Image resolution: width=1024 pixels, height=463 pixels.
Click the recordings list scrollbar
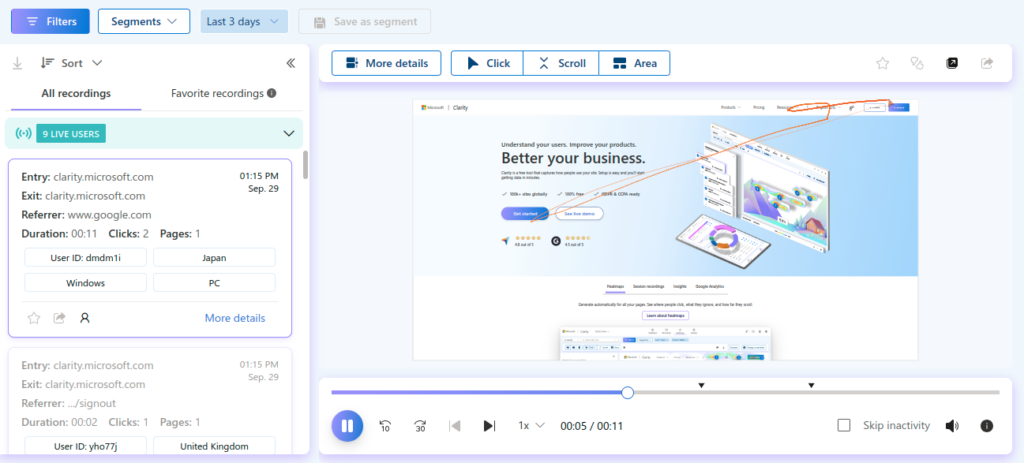click(306, 165)
